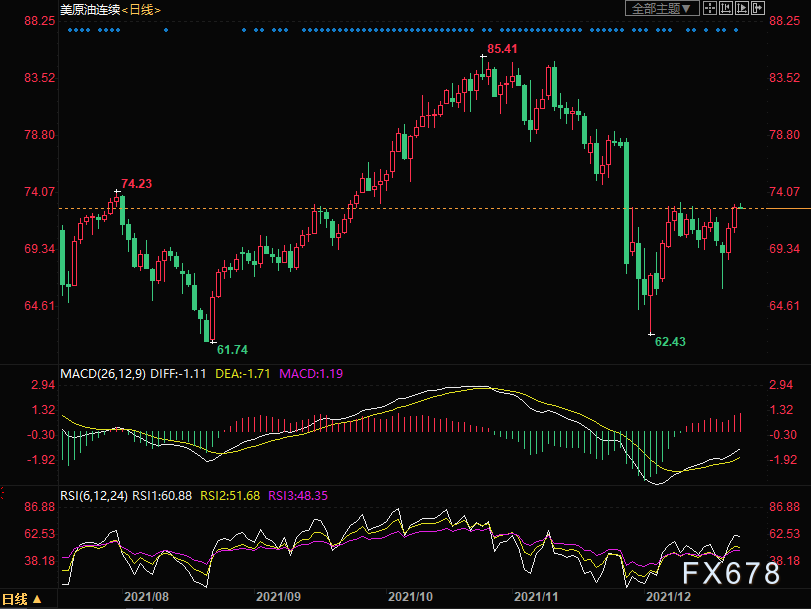Click the export-arrow chart icon
The width and height of the screenshot is (811, 609).
[x=758, y=8]
